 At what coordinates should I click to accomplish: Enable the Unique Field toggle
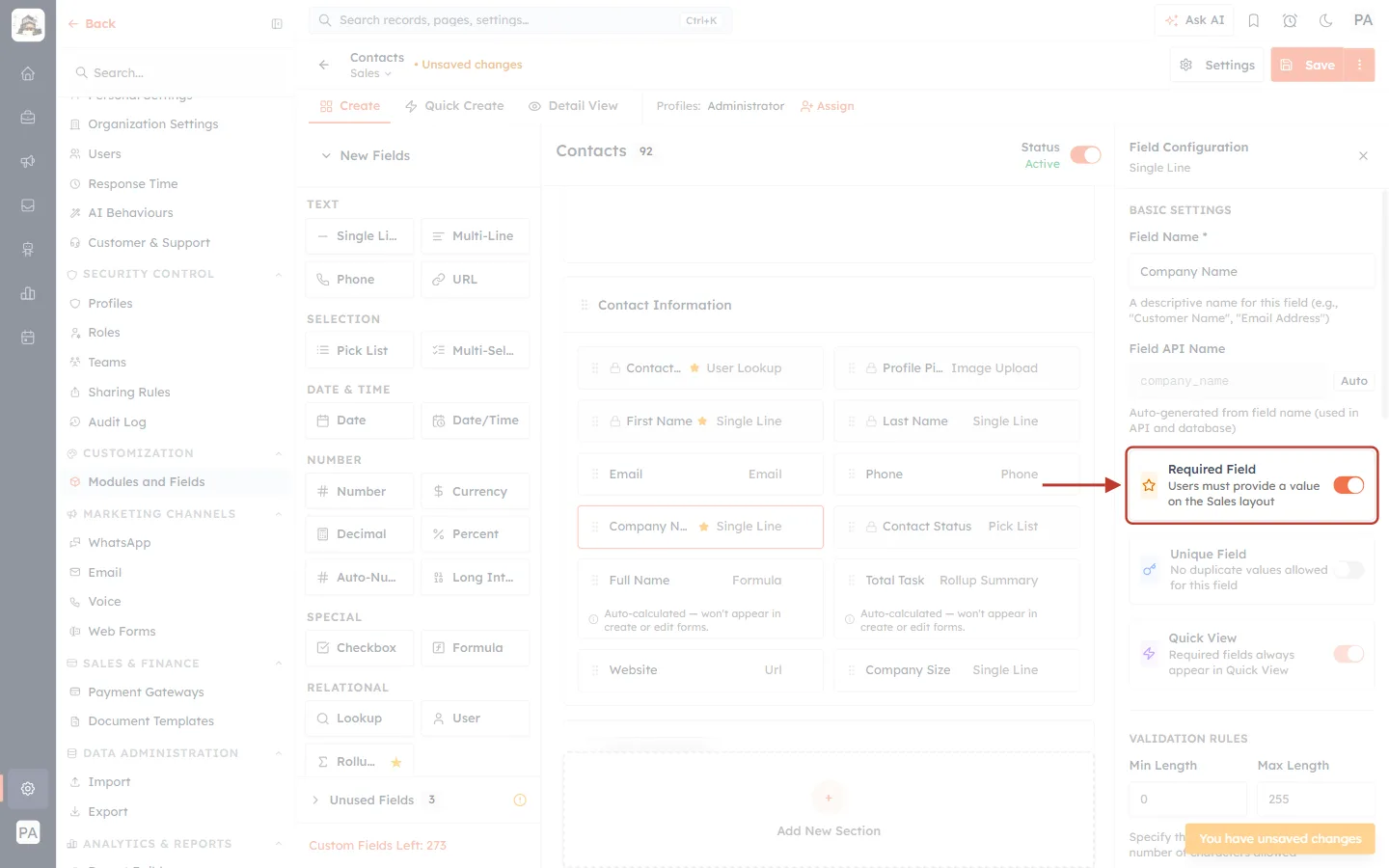[x=1348, y=570]
